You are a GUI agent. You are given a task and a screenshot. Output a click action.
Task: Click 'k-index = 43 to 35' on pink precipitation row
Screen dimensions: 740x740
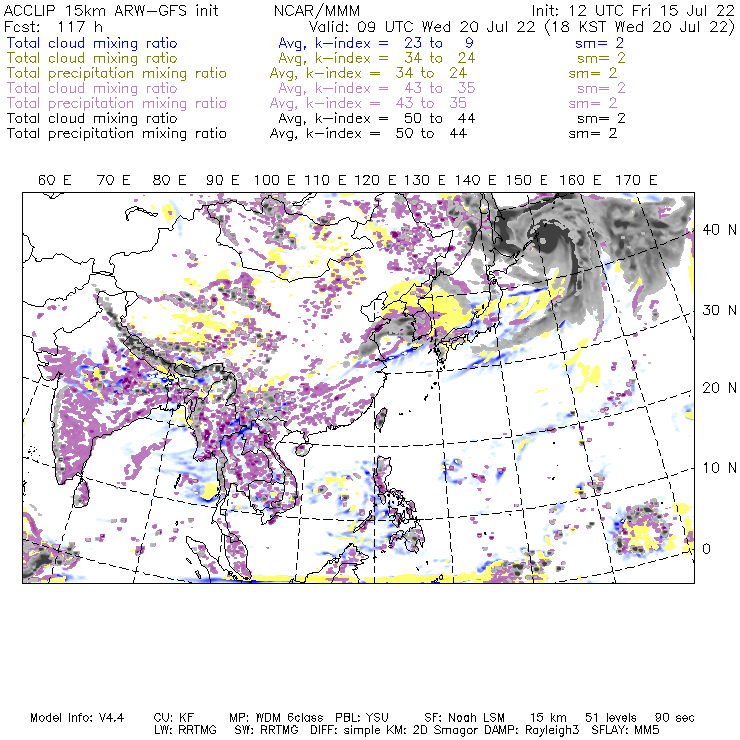coord(387,103)
